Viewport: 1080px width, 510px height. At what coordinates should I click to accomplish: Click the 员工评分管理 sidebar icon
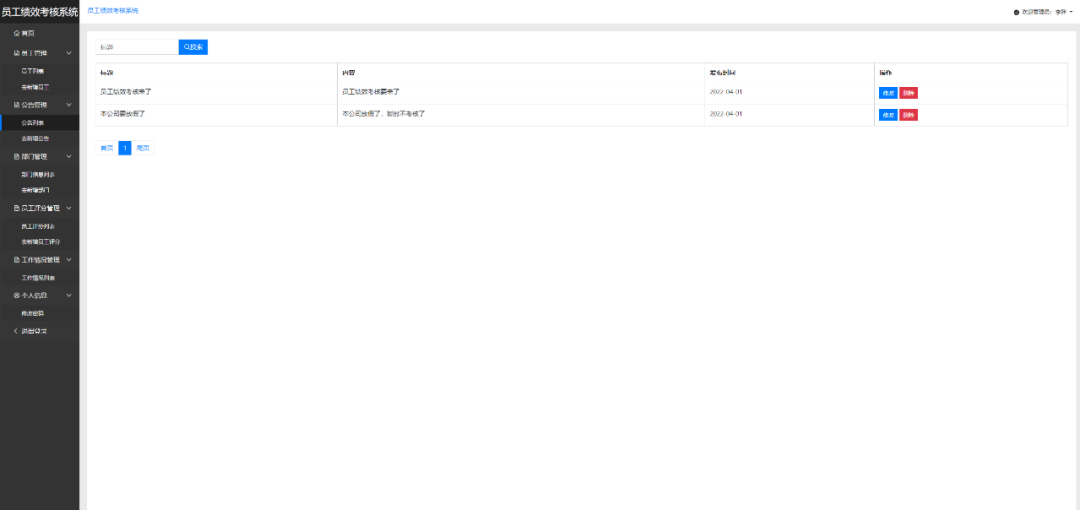pyautogui.click(x=16, y=208)
